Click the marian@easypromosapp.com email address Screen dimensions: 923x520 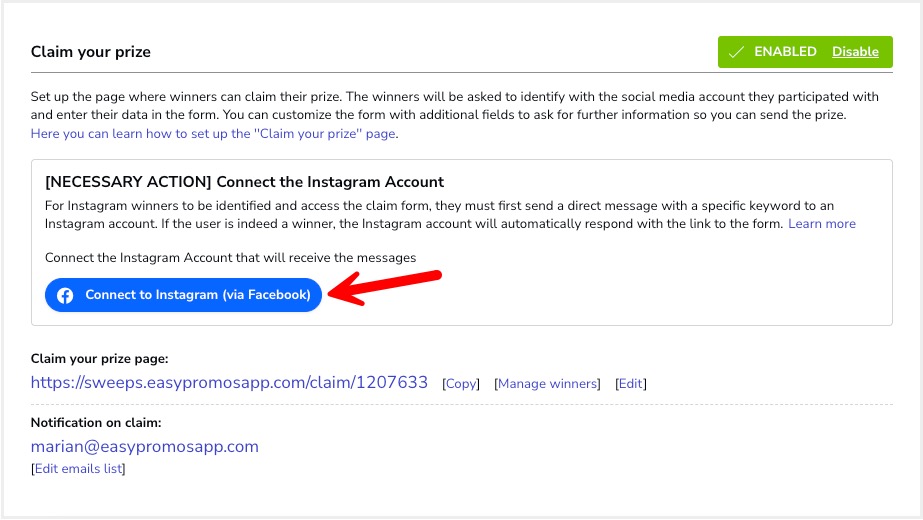coord(145,446)
